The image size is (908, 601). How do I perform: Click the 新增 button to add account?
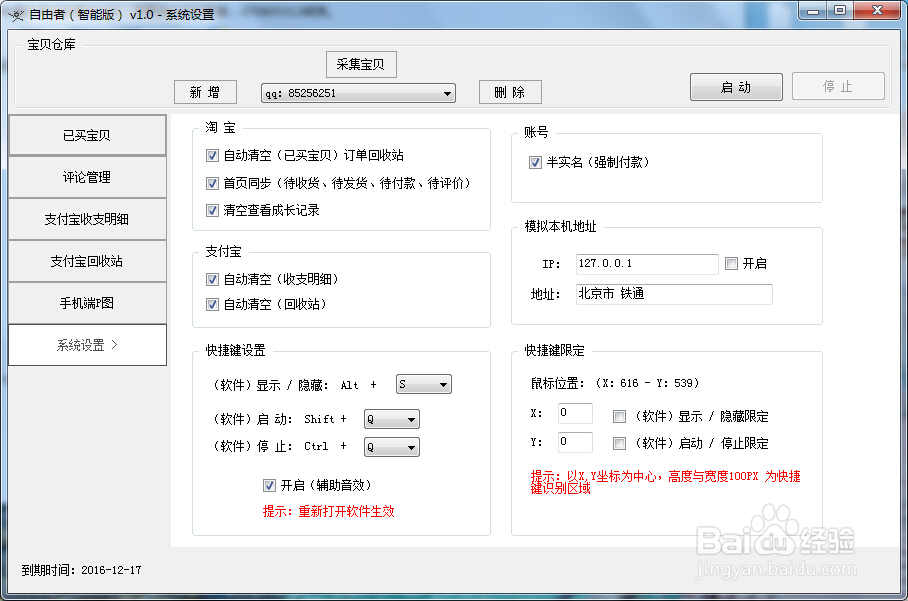click(x=205, y=92)
